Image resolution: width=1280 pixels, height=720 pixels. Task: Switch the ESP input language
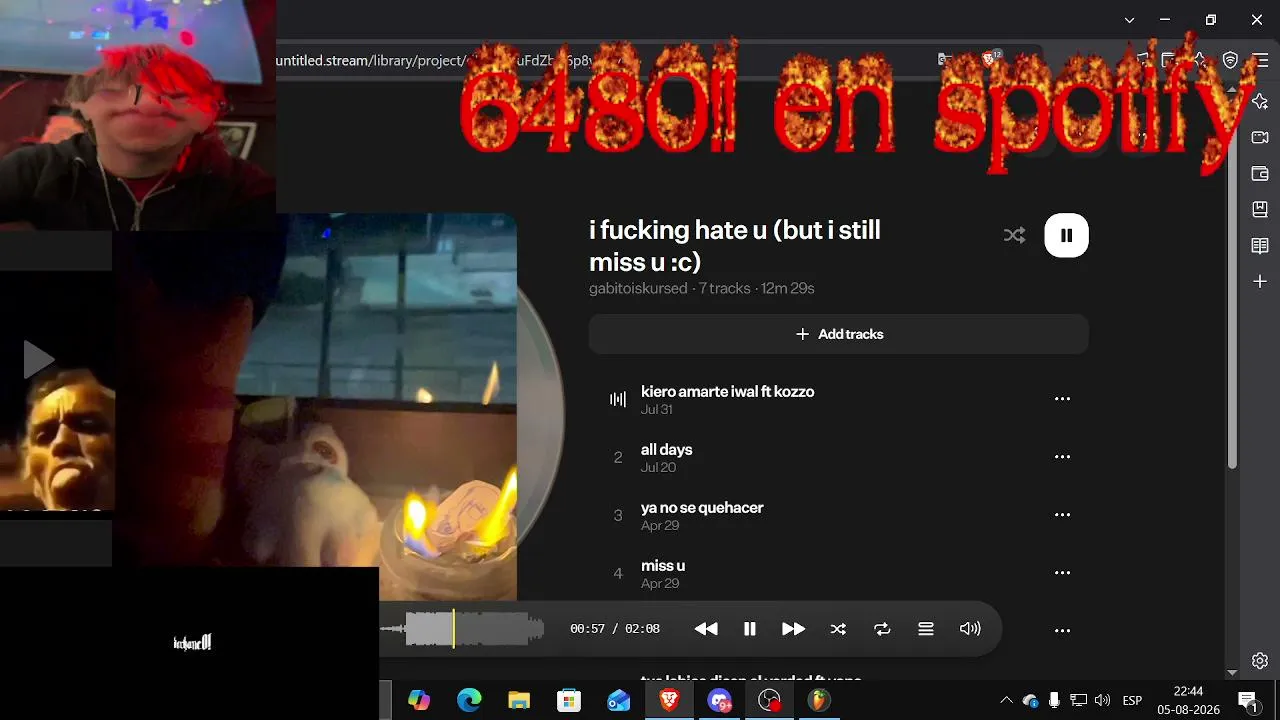(1132, 700)
